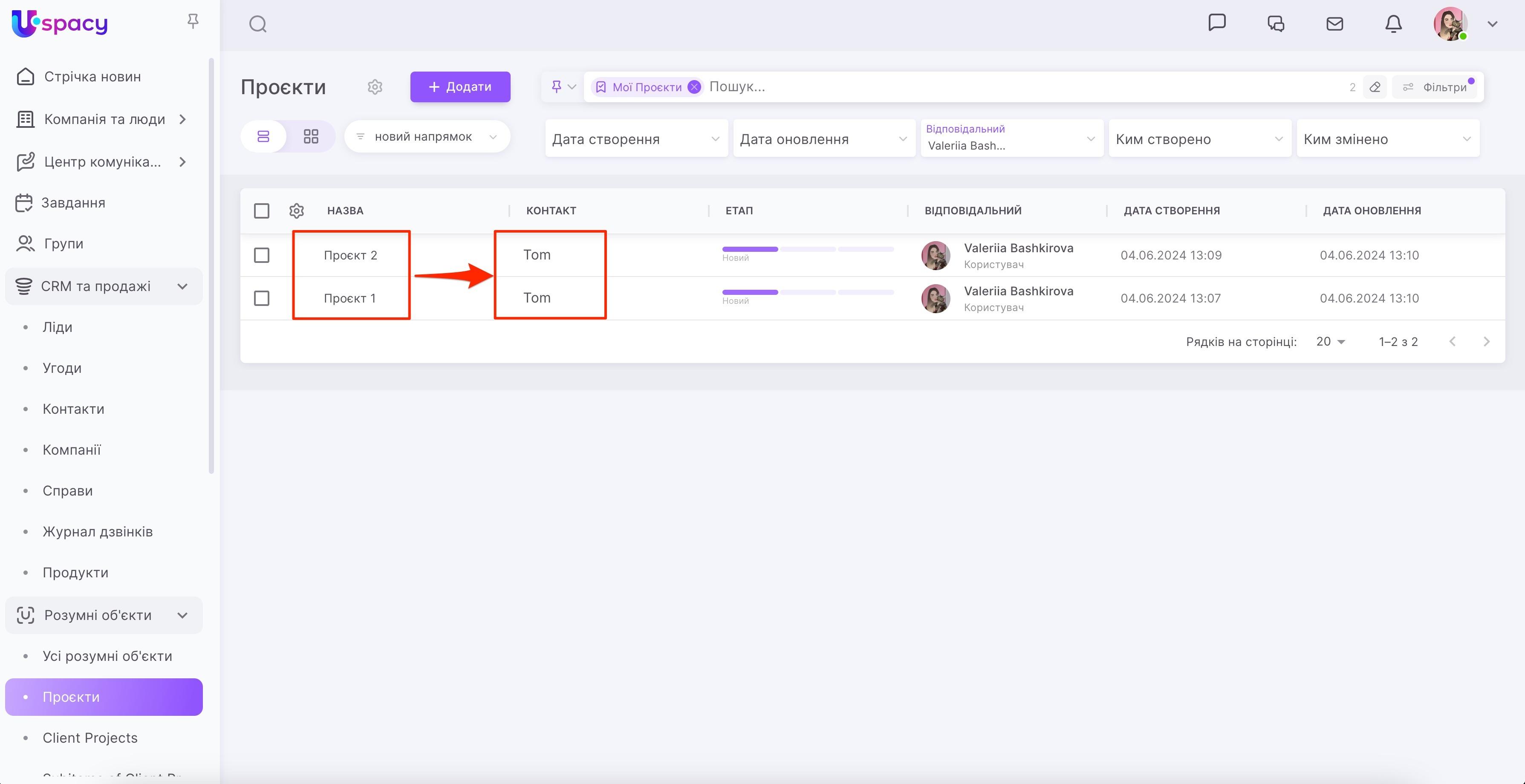Click the search magnifier icon in the top bar

[x=257, y=24]
